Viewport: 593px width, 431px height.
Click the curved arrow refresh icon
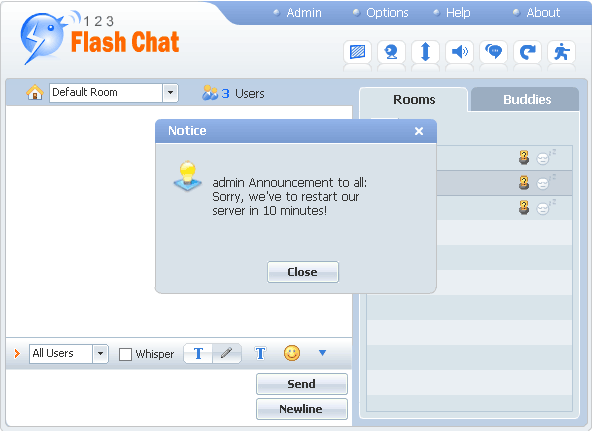pyautogui.click(x=528, y=52)
